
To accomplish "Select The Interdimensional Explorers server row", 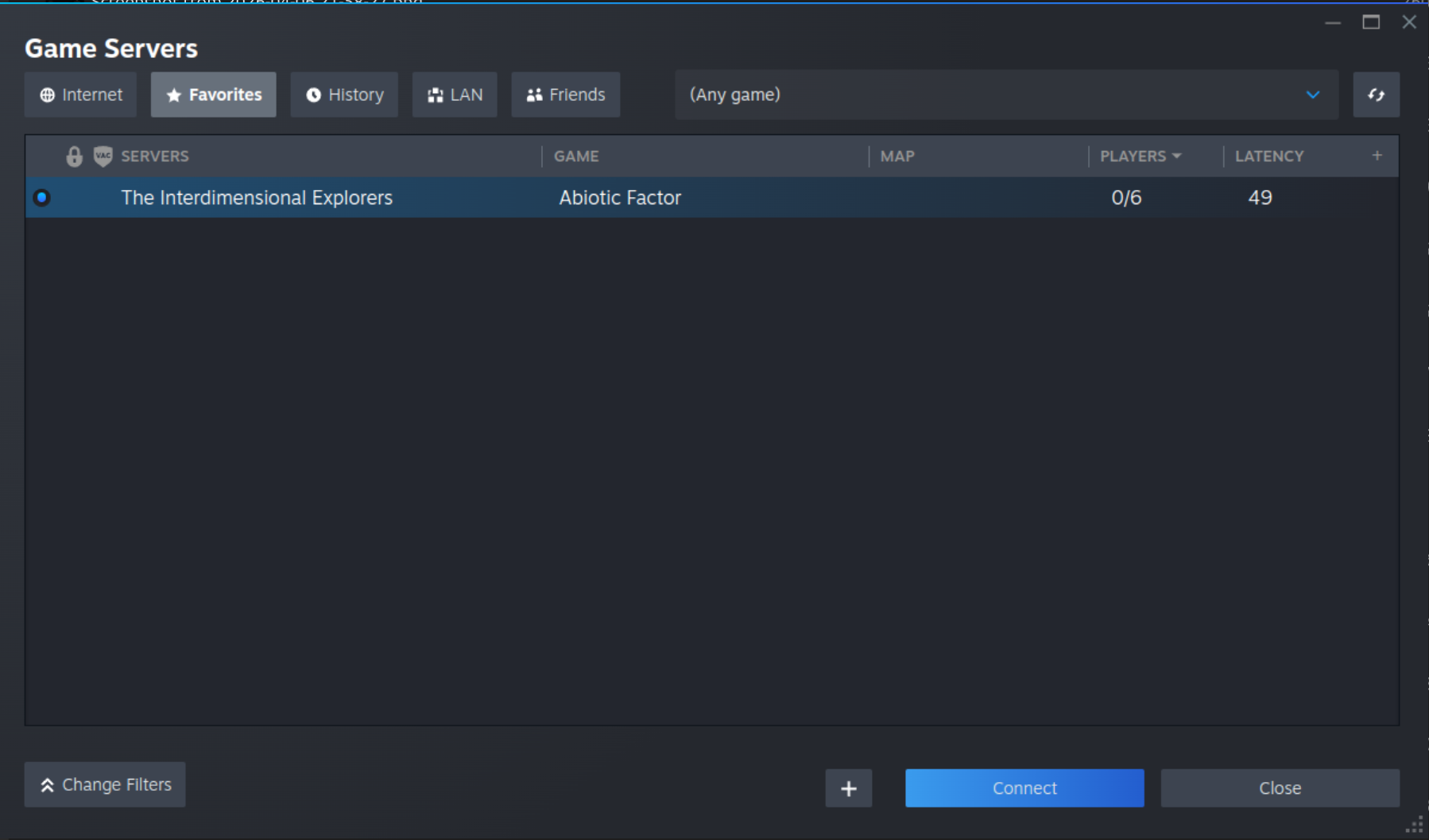I will coord(256,197).
